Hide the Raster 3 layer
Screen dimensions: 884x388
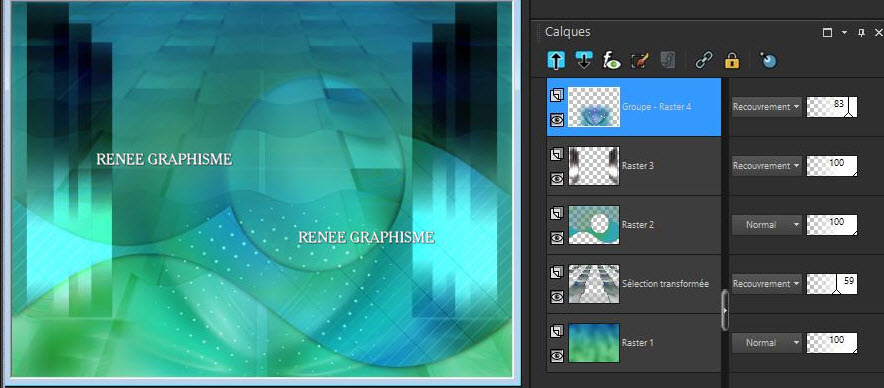tap(557, 179)
